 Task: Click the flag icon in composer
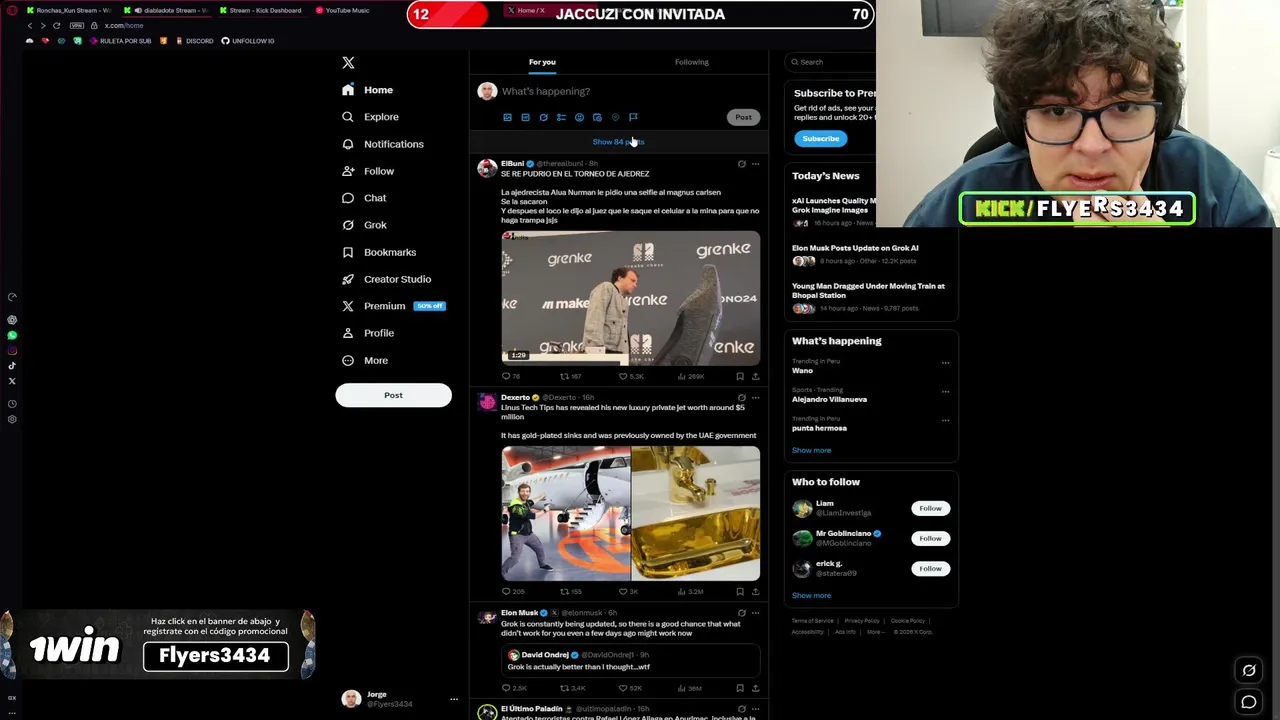(x=633, y=117)
